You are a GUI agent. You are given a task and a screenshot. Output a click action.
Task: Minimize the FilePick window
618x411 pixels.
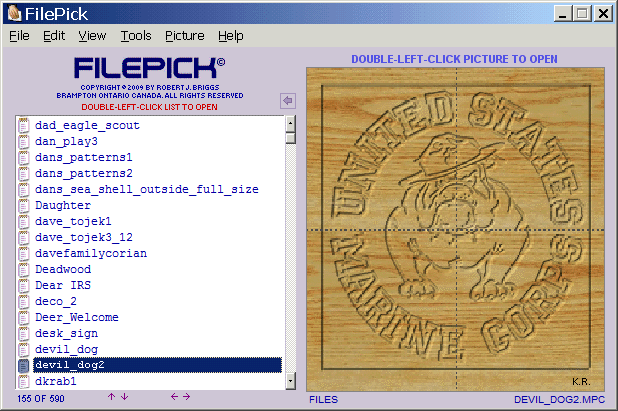pyautogui.click(x=562, y=14)
